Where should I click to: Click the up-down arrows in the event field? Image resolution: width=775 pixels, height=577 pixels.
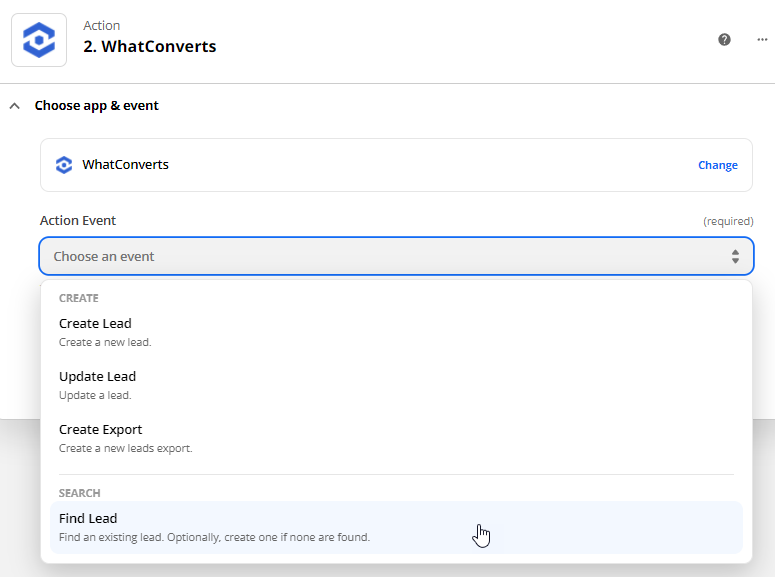[735, 256]
